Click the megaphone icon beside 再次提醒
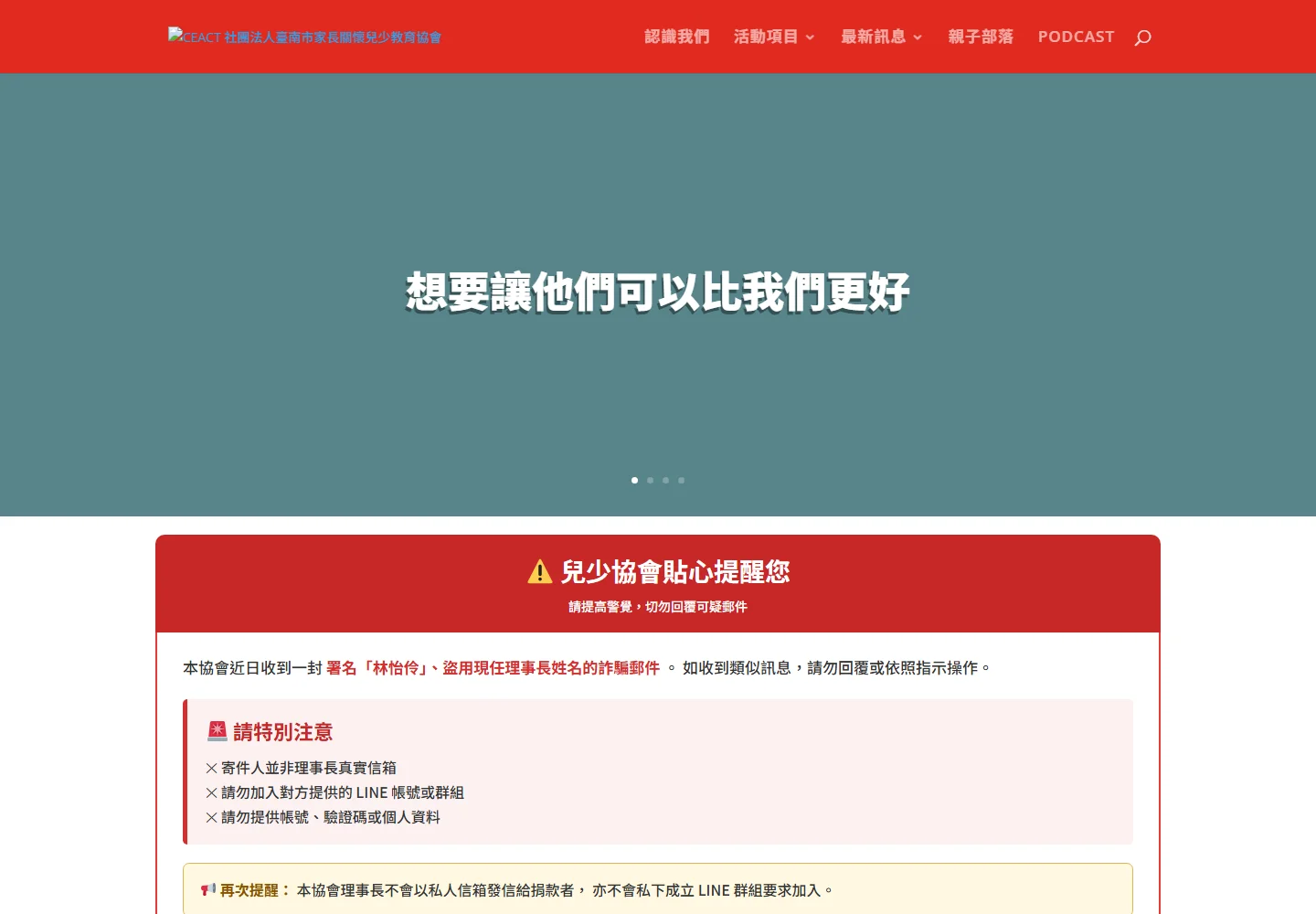1316x914 pixels. point(208,889)
